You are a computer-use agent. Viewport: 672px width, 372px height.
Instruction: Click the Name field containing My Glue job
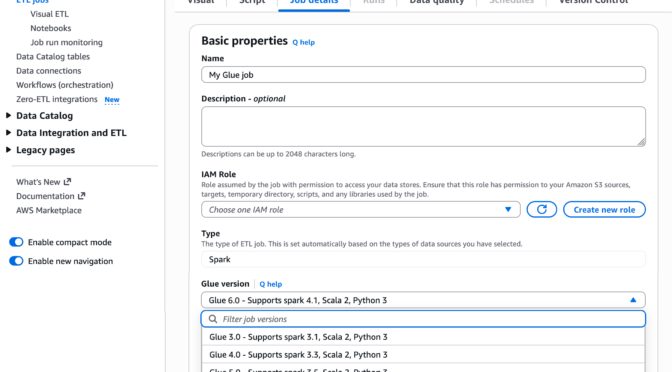(x=423, y=75)
